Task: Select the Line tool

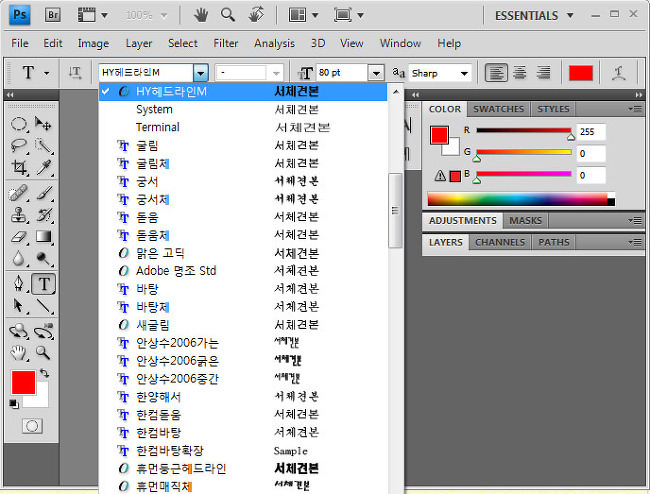Action: tap(44, 306)
